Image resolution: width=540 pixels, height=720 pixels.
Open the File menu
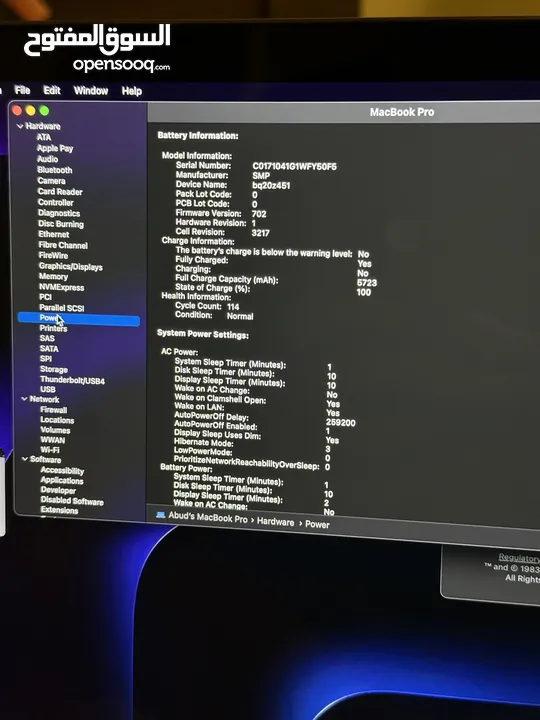(22, 90)
